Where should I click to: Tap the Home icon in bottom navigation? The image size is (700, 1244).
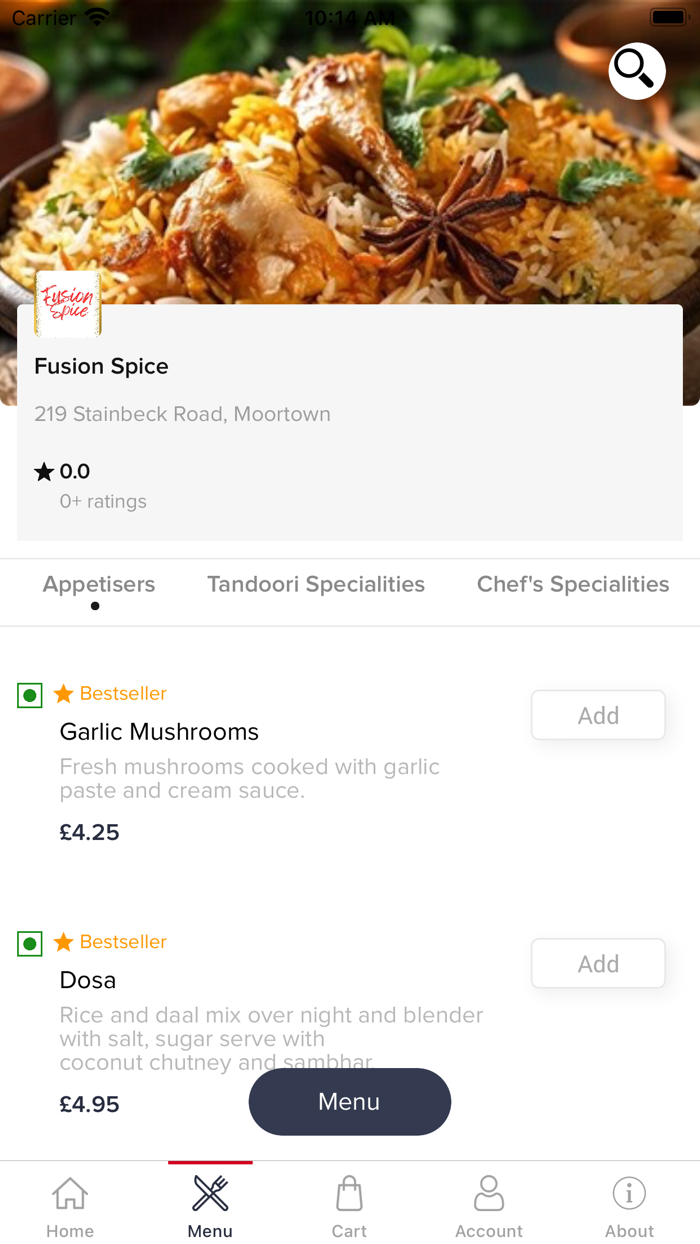point(69,1194)
